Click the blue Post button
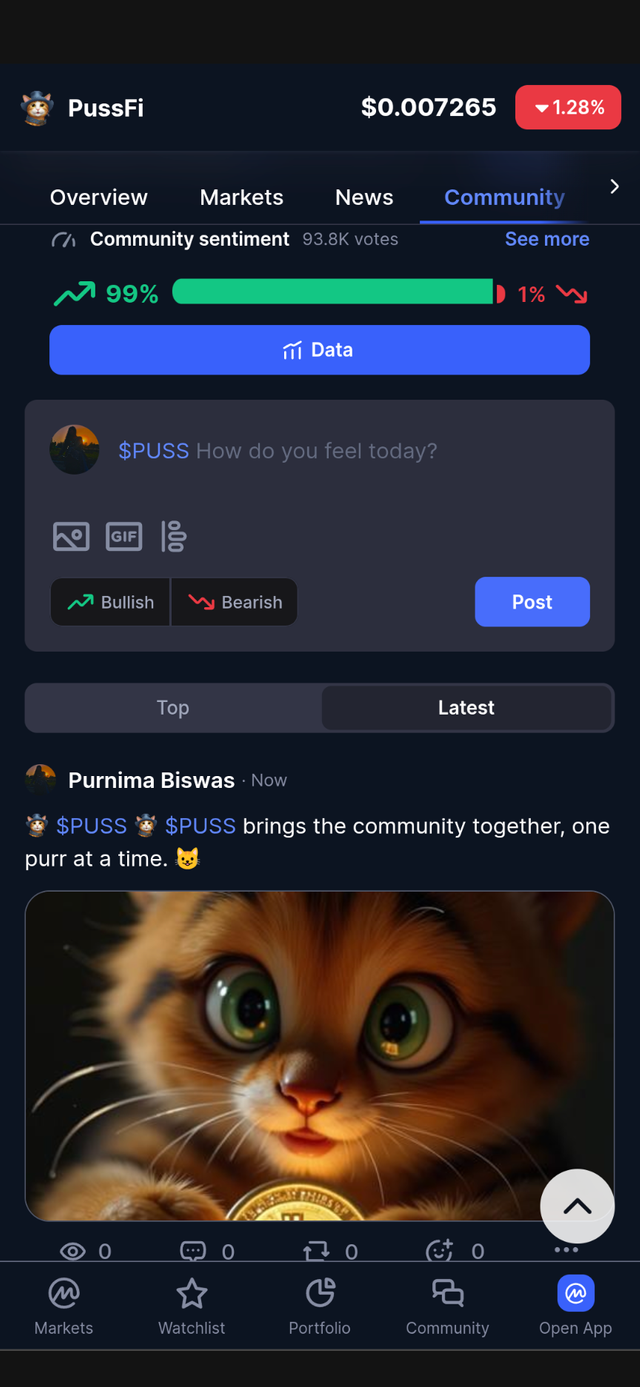The image size is (640, 1387). [532, 602]
